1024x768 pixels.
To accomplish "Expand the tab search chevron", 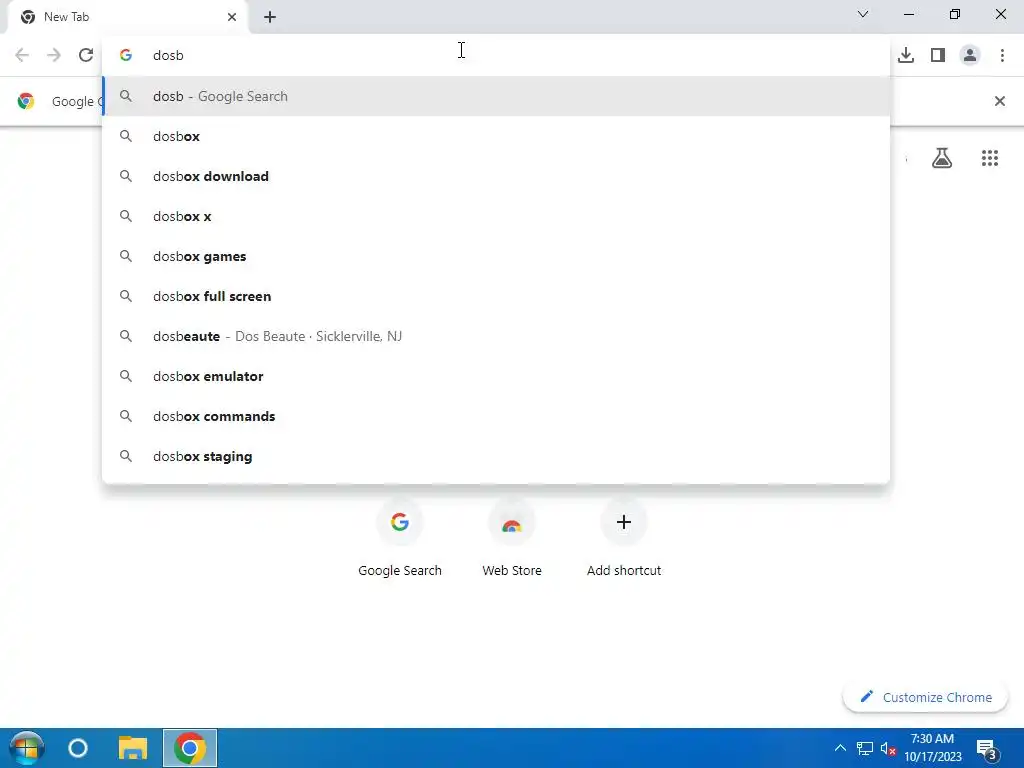I will tap(863, 14).
